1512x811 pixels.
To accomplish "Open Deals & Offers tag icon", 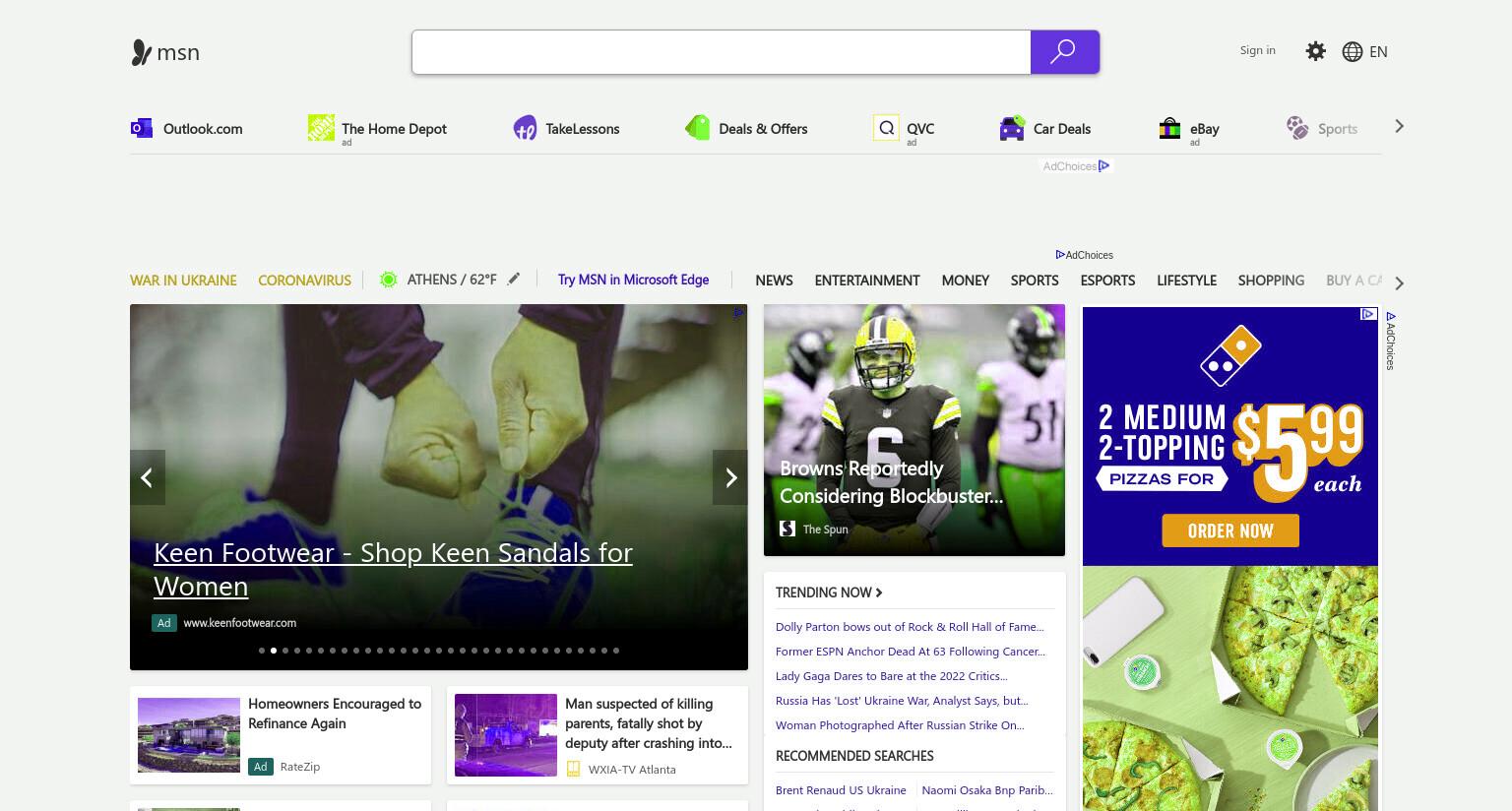I will [698, 128].
